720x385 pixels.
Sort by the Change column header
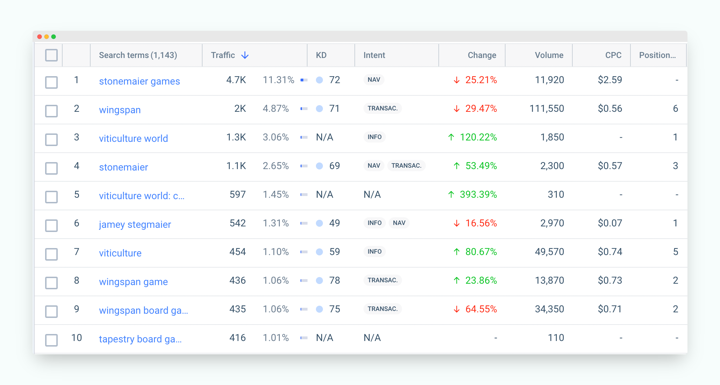click(482, 55)
